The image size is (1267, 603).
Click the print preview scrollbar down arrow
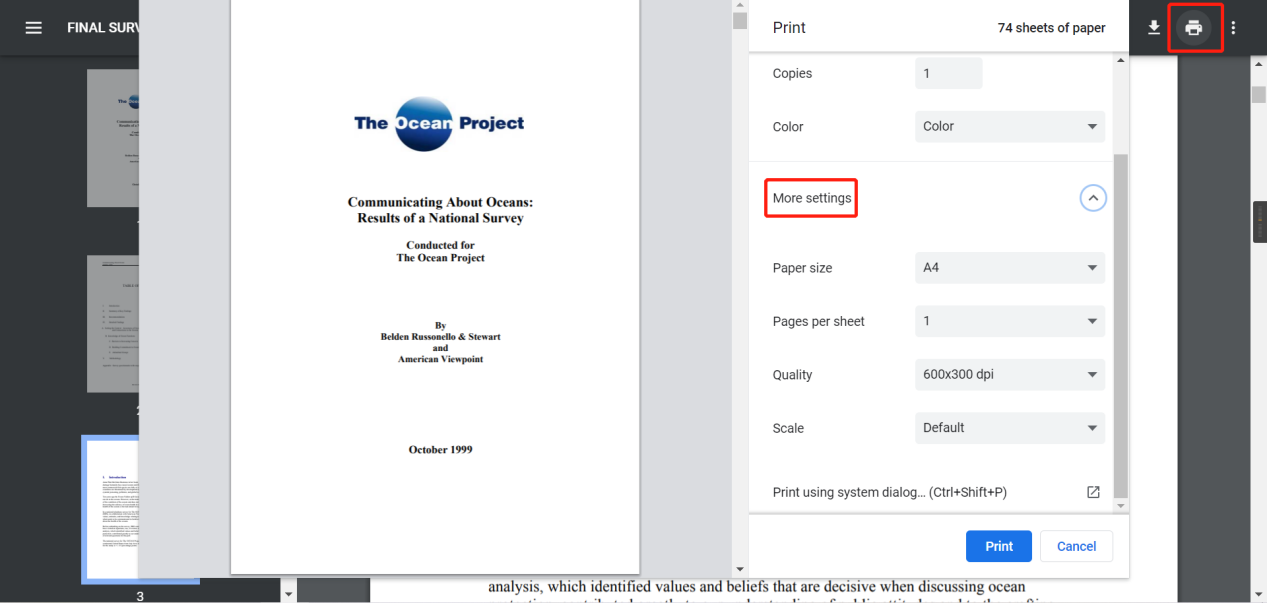[x=740, y=568]
